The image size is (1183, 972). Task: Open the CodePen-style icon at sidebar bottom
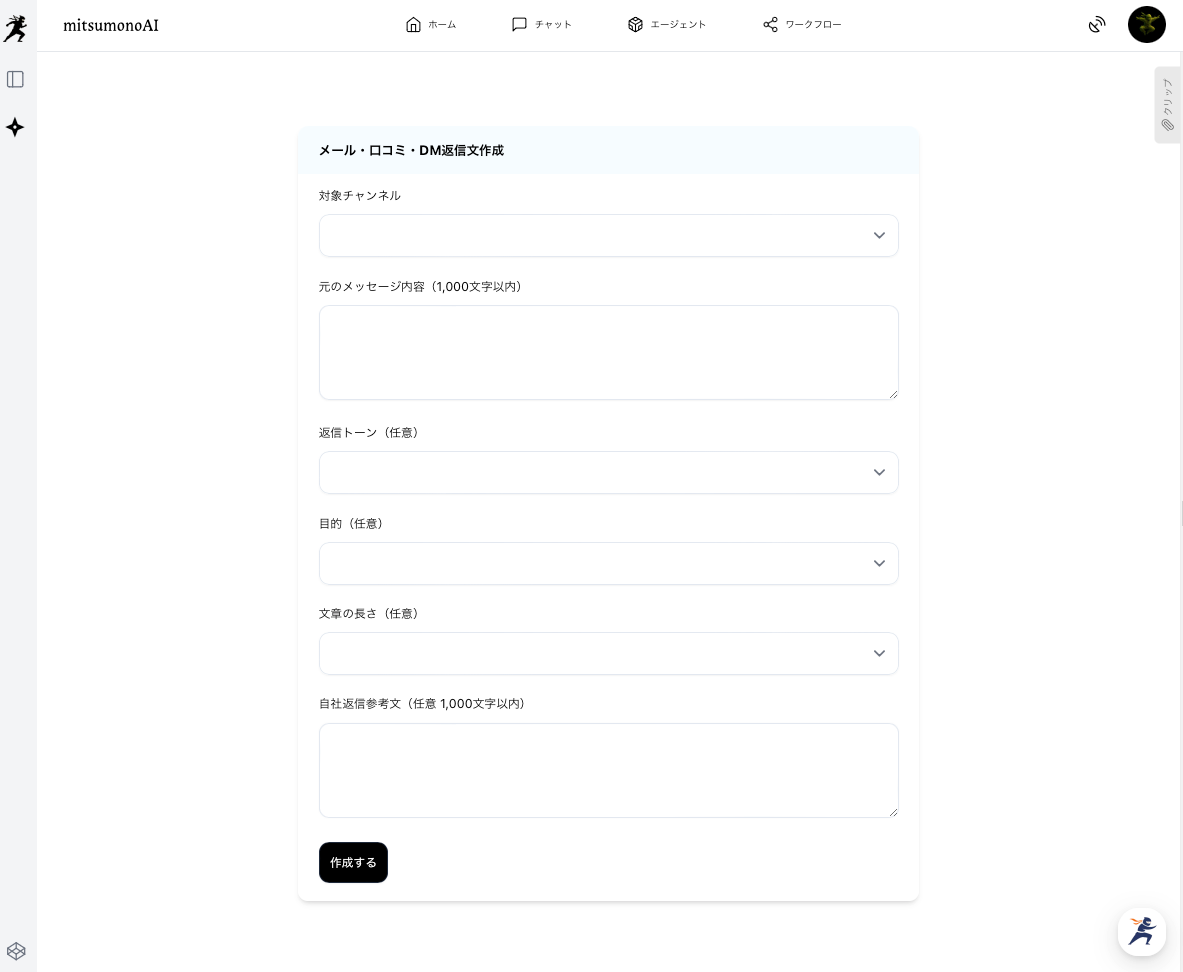coord(15,951)
